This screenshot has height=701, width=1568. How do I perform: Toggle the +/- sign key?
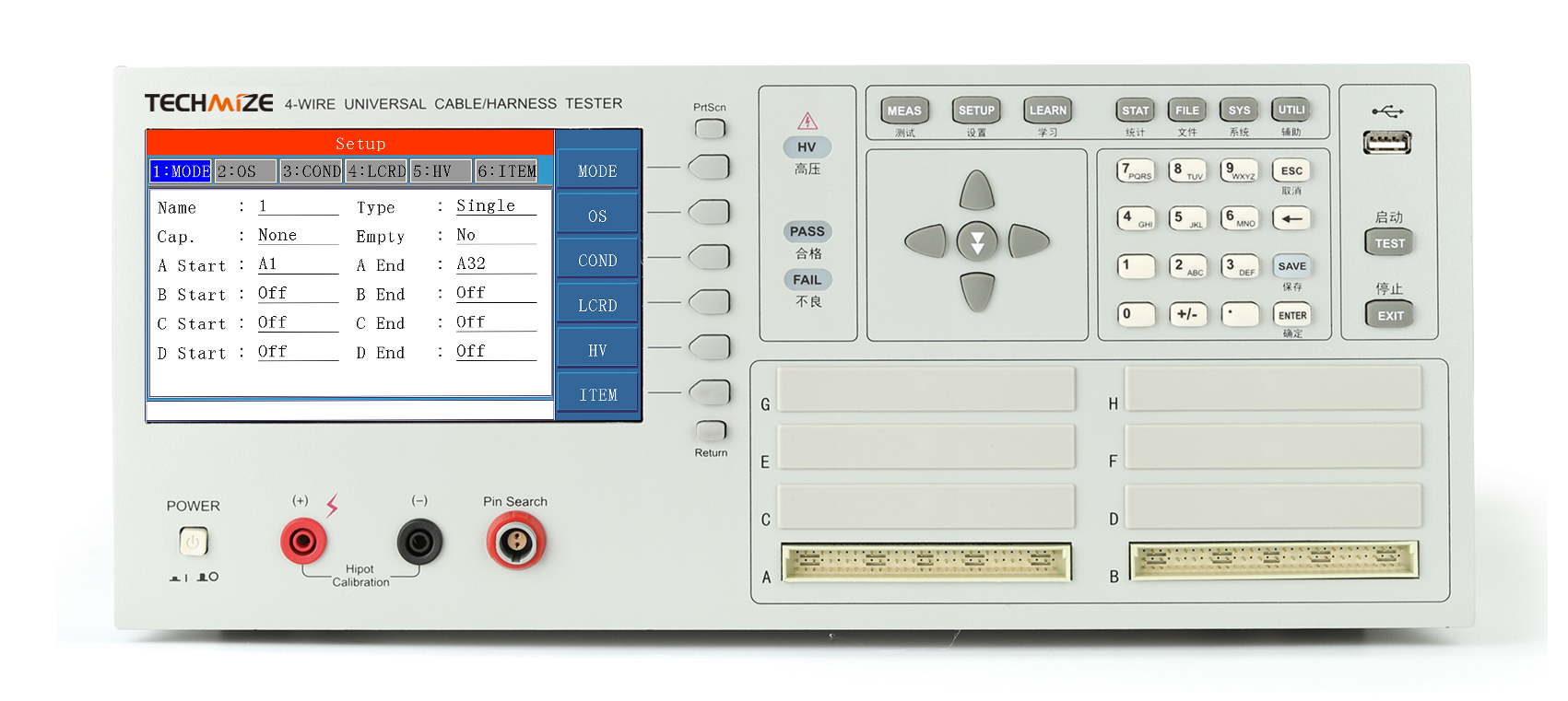pos(1187,314)
